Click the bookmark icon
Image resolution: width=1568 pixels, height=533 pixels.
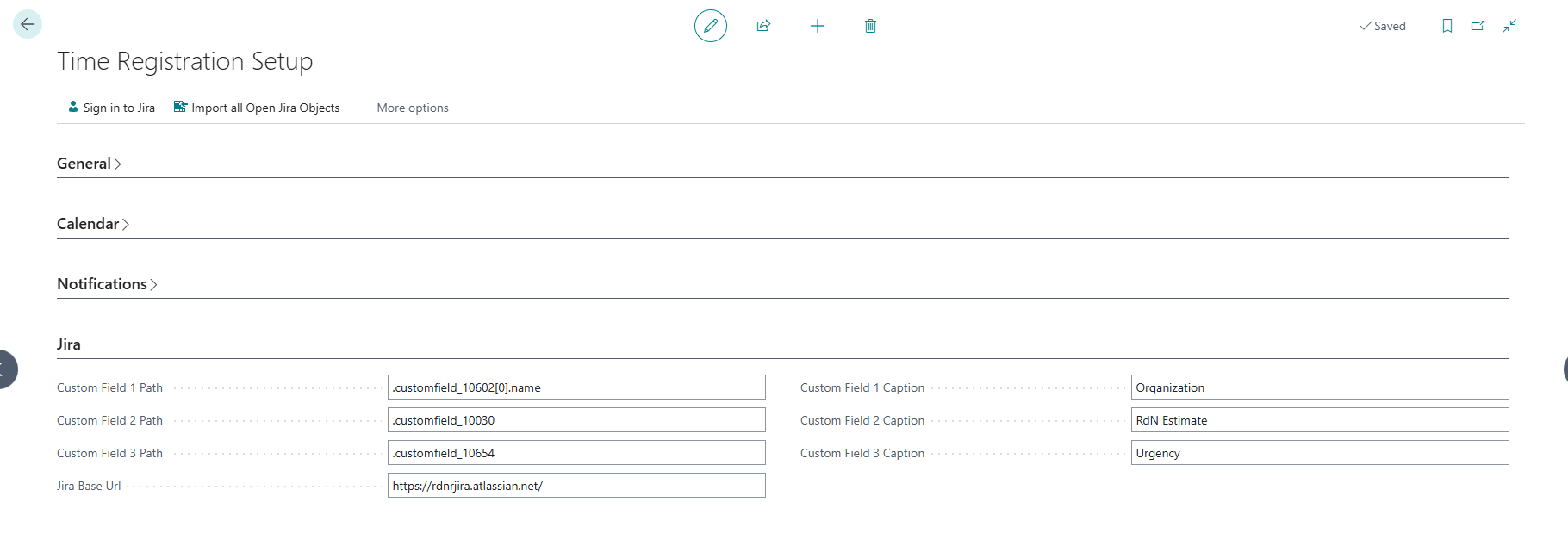pyautogui.click(x=1447, y=26)
